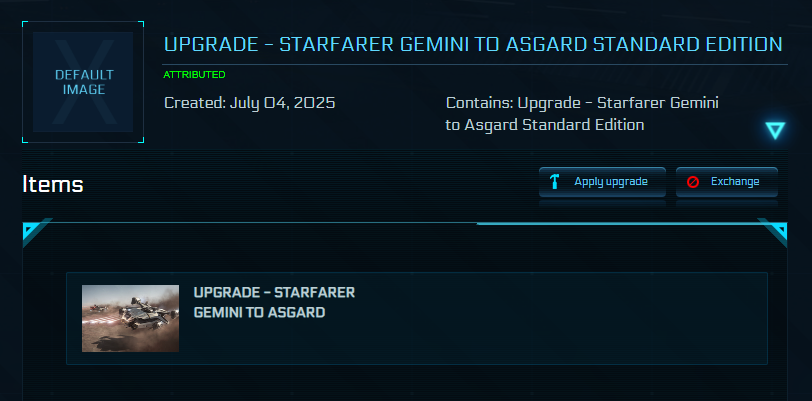The width and height of the screenshot is (812, 401).
Task: Click the item name Upgrade Starfarer Gemini to Asgard
Action: point(274,303)
